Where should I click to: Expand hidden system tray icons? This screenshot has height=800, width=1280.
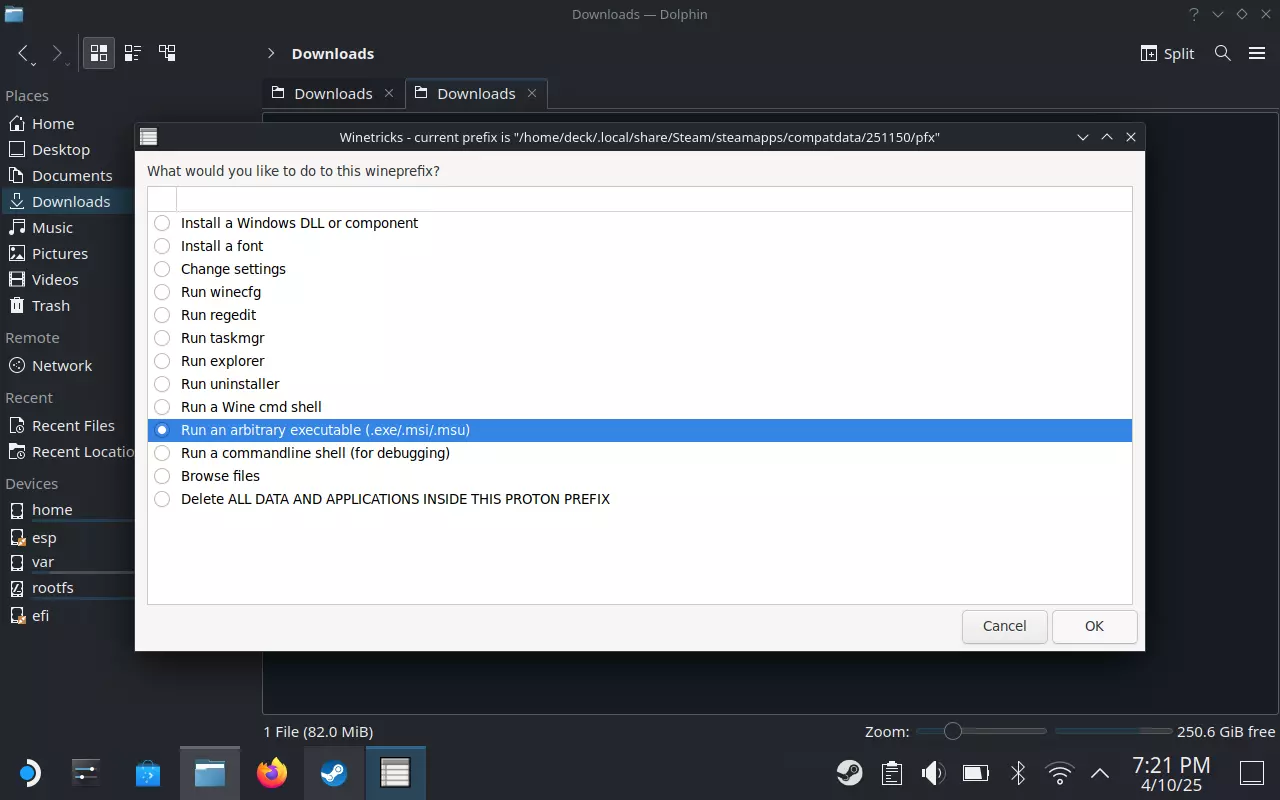(x=1100, y=773)
